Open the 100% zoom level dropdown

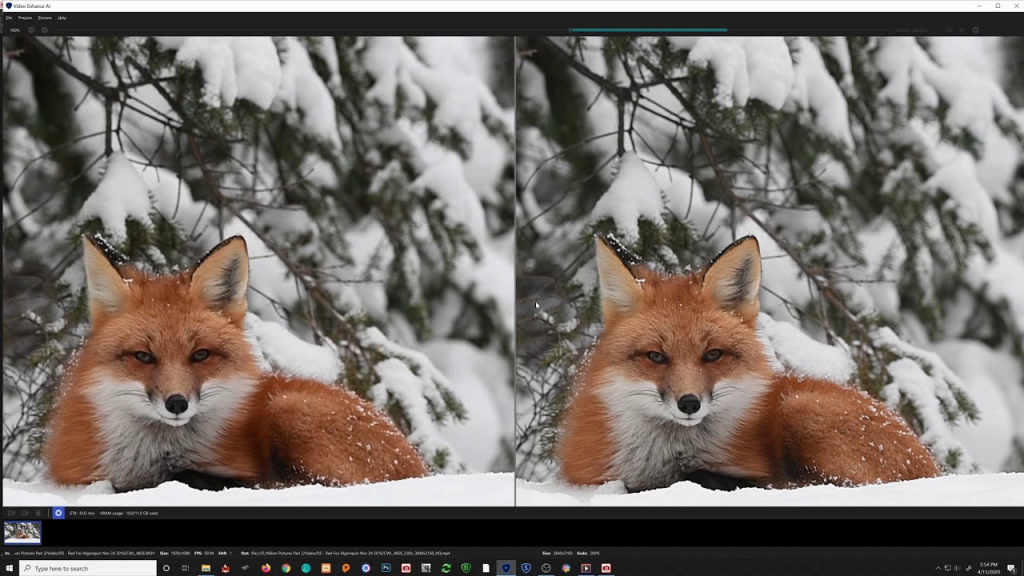[15, 30]
